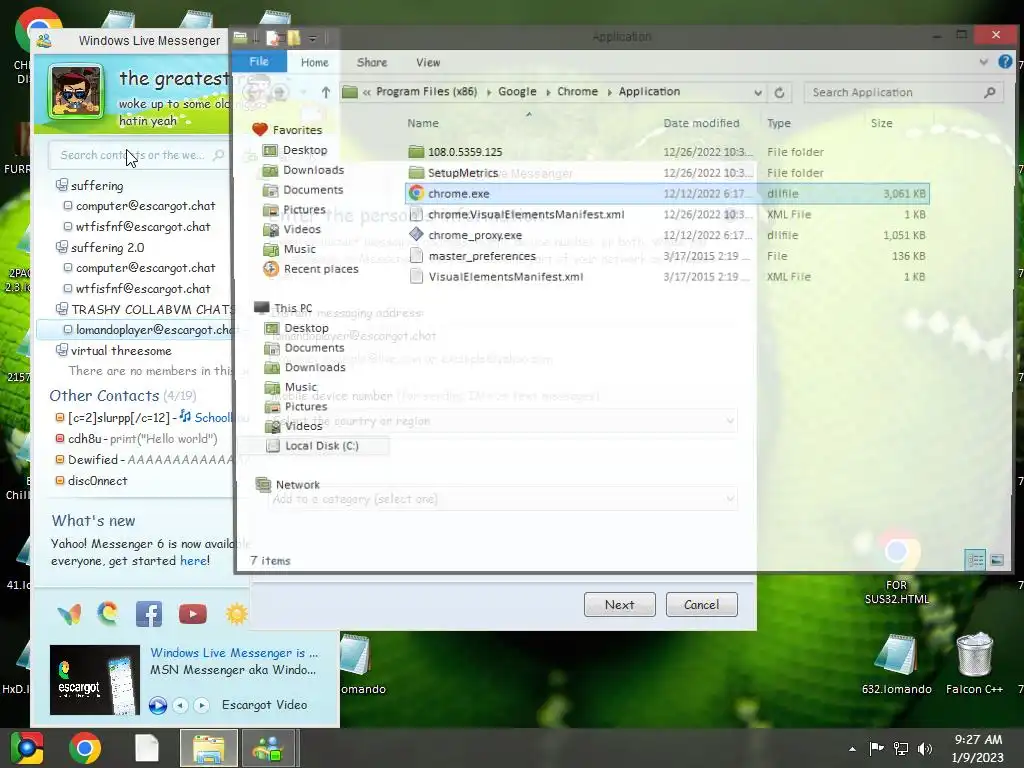Click the Google breadcrumb segment
The height and width of the screenshot is (768, 1024).
(x=517, y=91)
